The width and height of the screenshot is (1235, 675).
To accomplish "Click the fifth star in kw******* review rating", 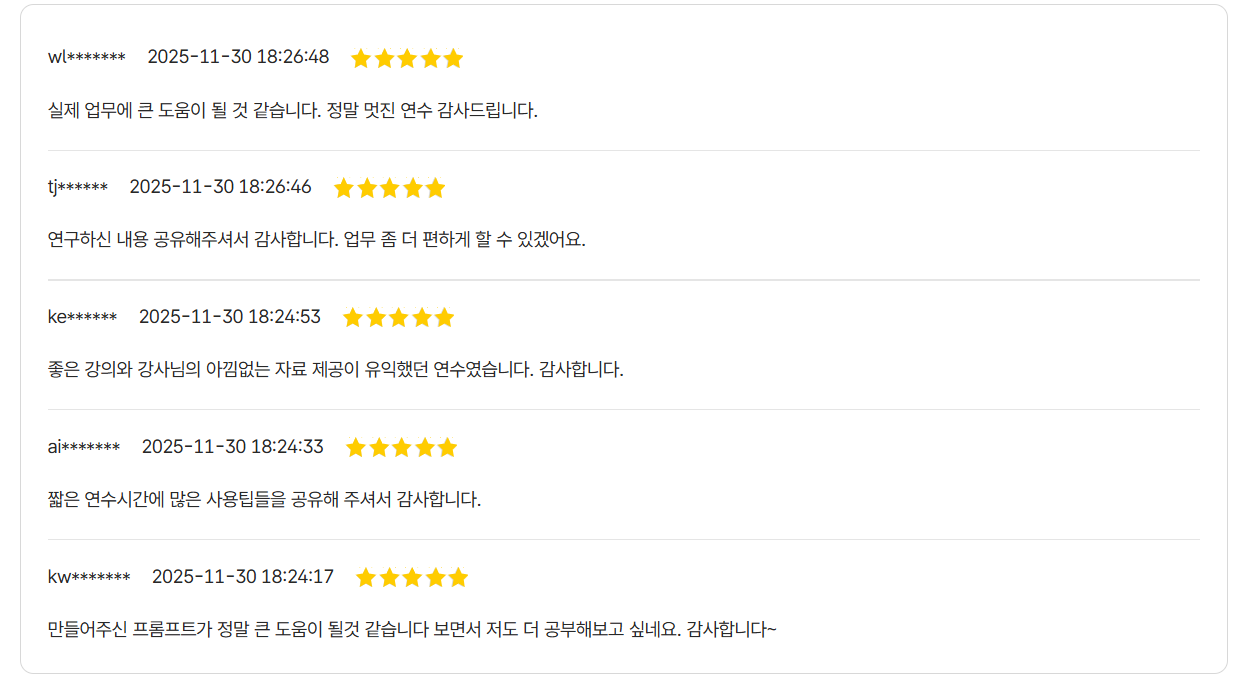I will (x=458, y=578).
